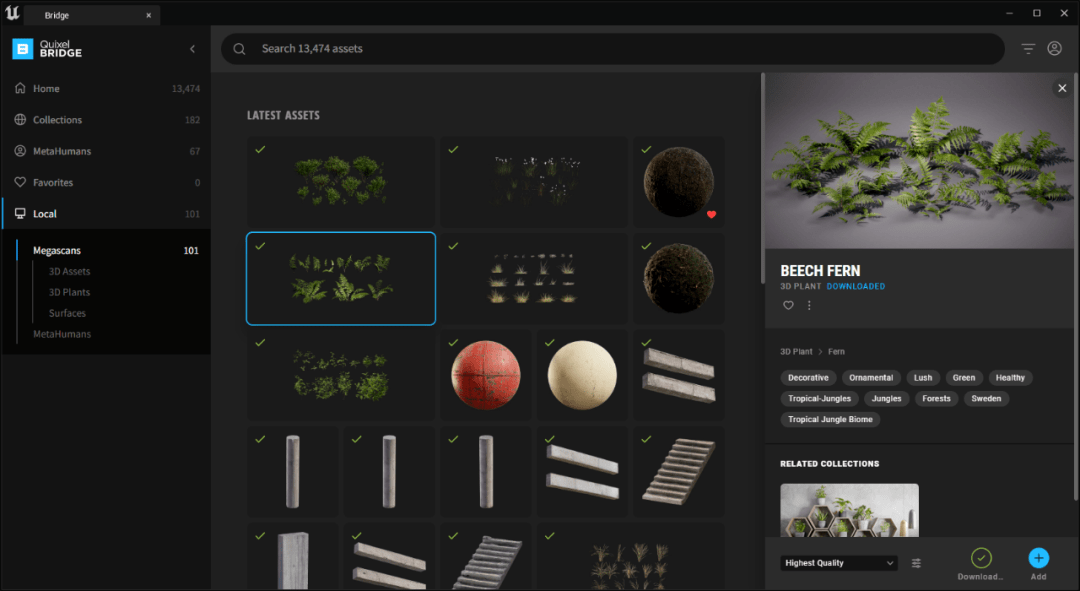Switch to the Surfaces category
This screenshot has height=591, width=1080.
click(66, 313)
